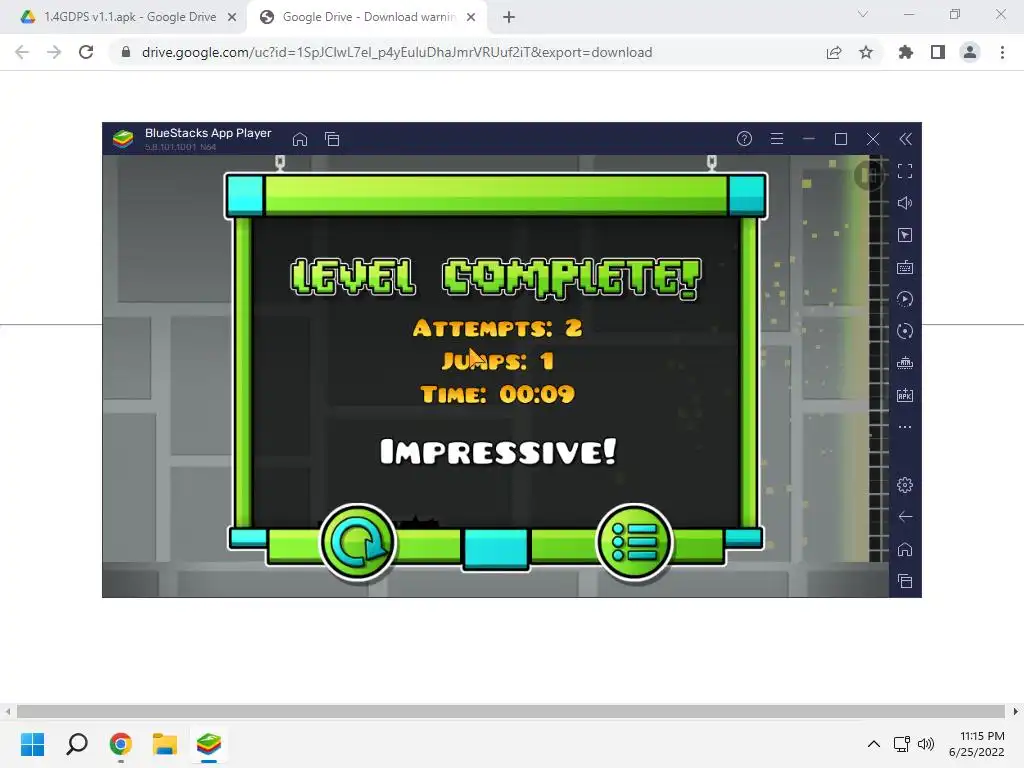The image size is (1024, 768).
Task: Show hidden system tray icons
Action: pyautogui.click(x=874, y=744)
